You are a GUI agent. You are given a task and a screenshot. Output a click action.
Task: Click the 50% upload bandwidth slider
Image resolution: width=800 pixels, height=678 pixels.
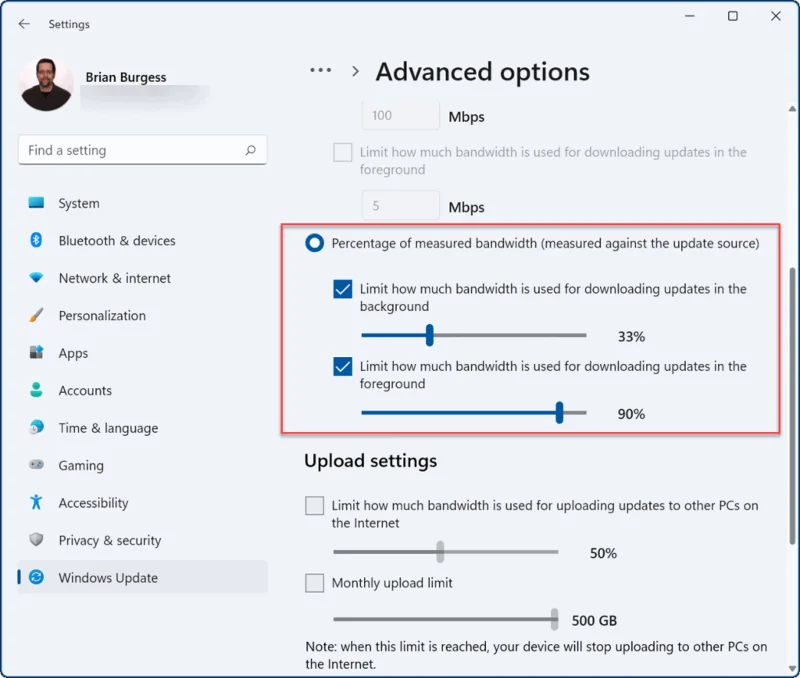click(x=445, y=552)
